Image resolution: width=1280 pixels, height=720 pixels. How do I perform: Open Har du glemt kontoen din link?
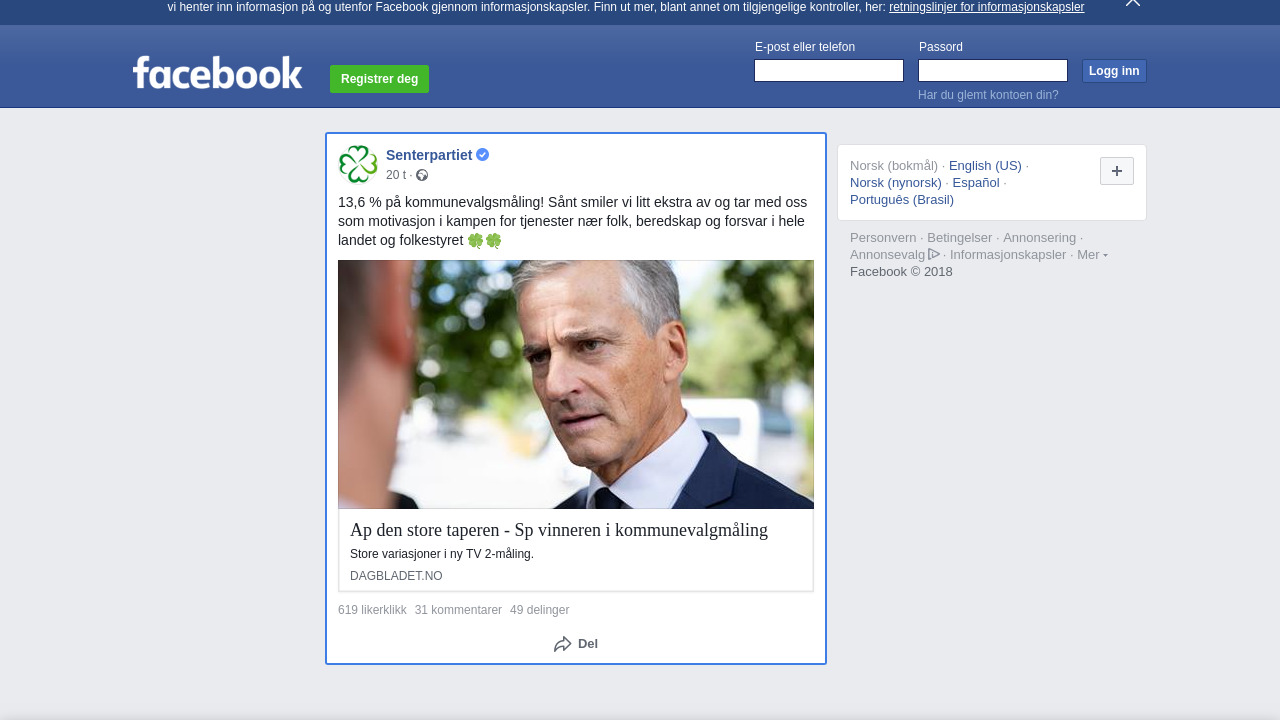[988, 95]
